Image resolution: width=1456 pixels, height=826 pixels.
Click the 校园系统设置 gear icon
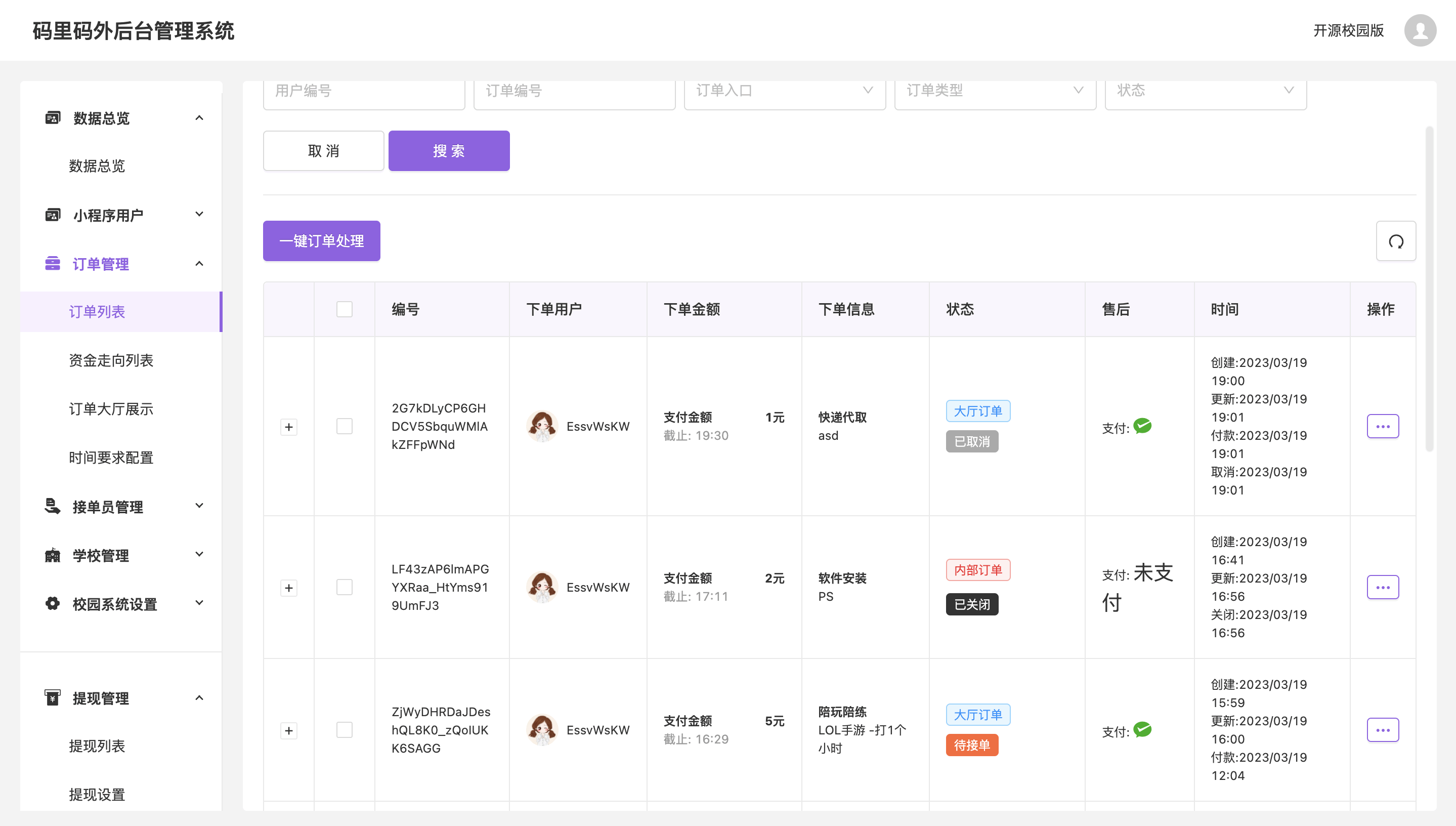click(x=52, y=603)
